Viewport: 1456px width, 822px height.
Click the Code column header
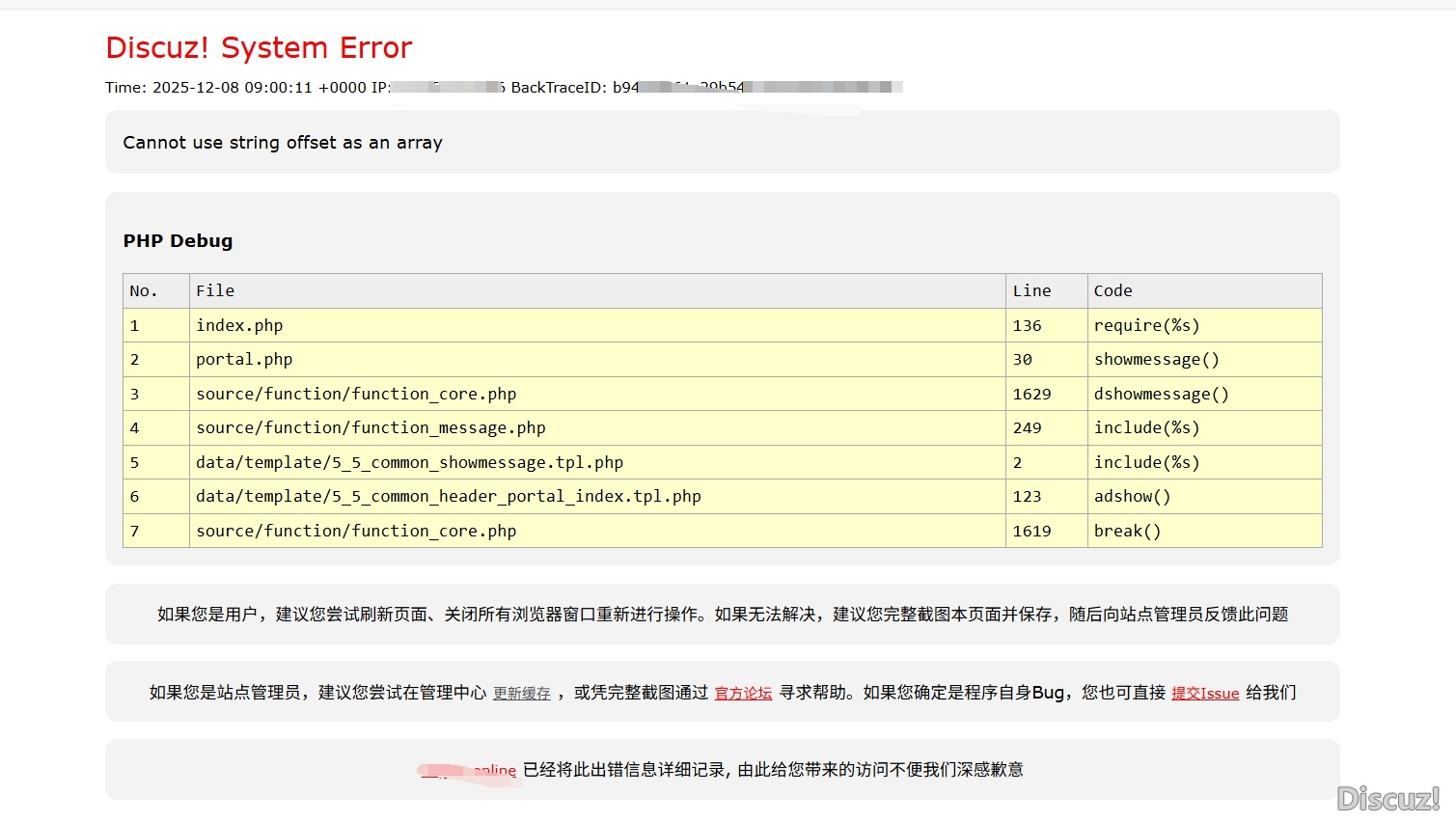pyautogui.click(x=1113, y=290)
